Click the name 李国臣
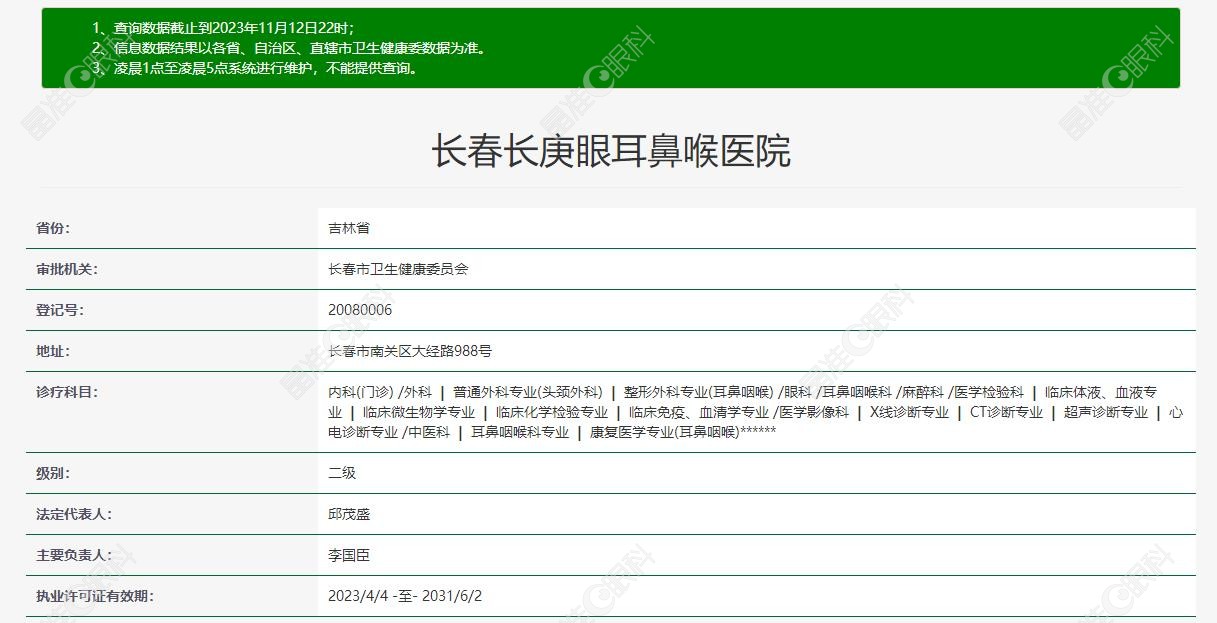1217x623 pixels. pos(349,555)
